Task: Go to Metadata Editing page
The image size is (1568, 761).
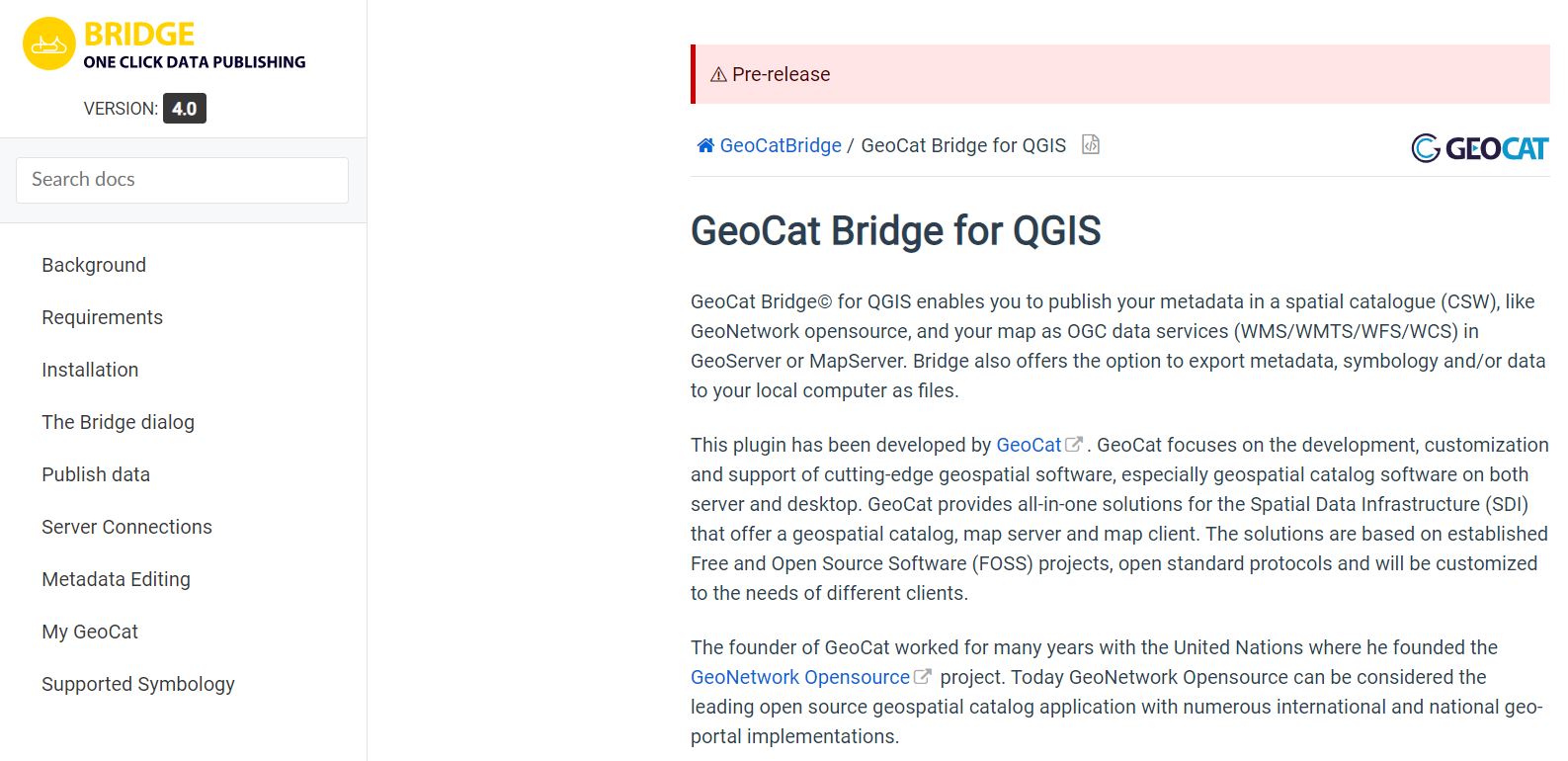Action: click(116, 579)
